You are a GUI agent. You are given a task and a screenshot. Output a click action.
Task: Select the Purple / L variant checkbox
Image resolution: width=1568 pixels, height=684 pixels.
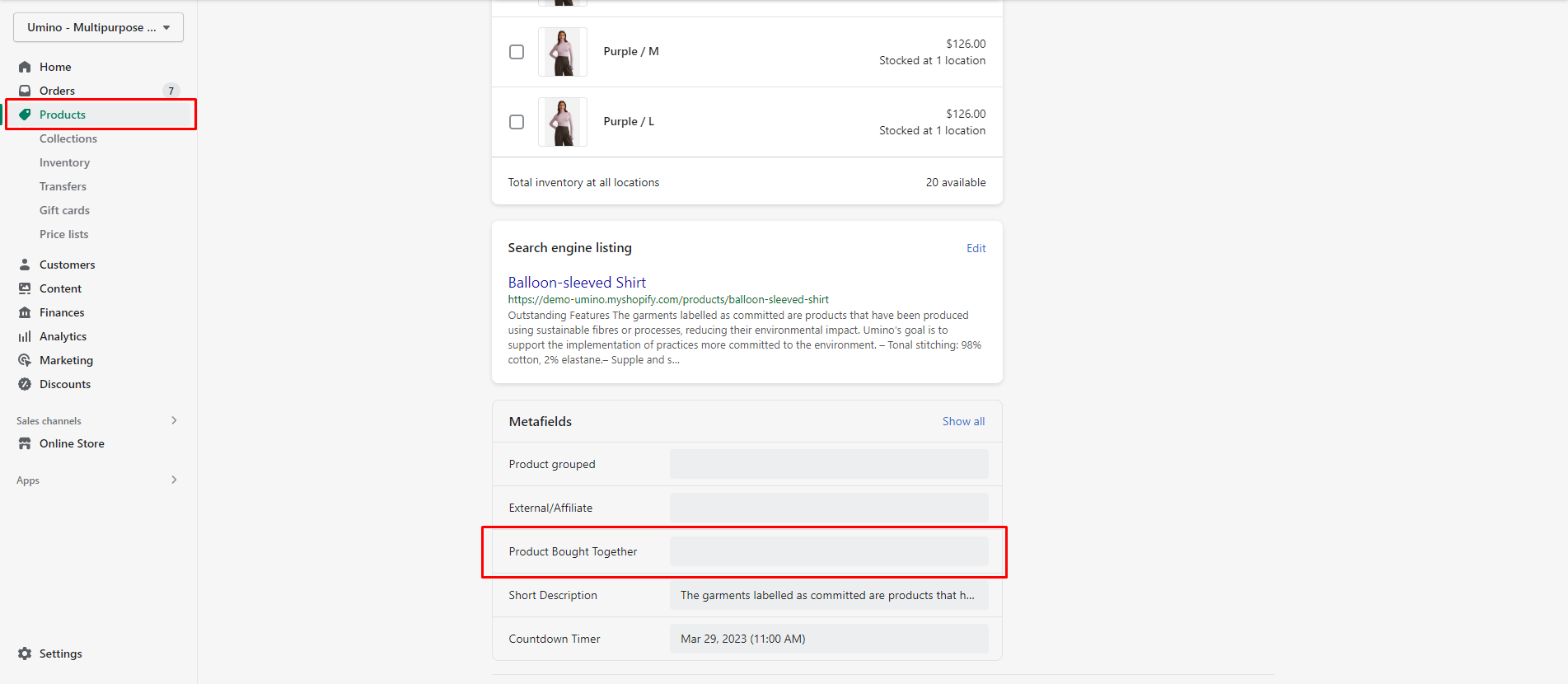pos(517,122)
